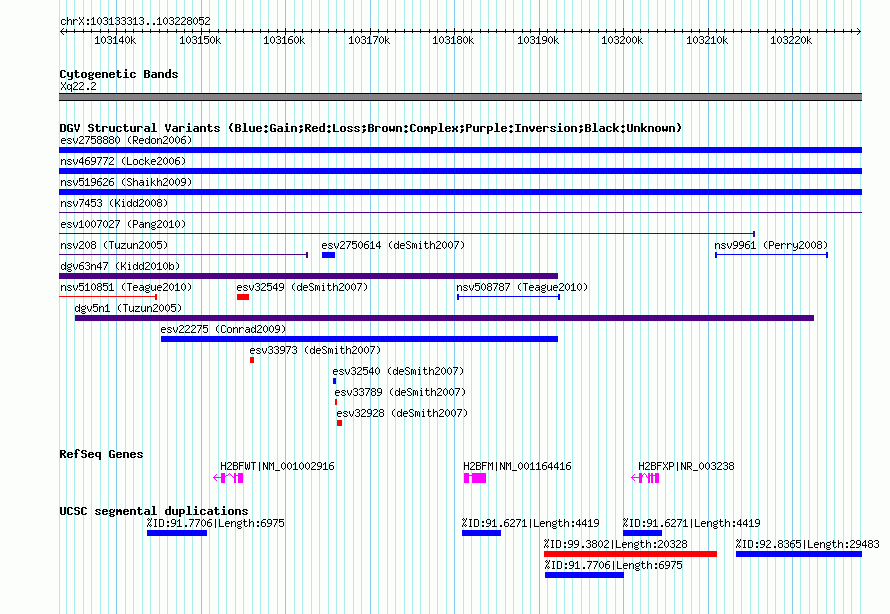
Task: Click the %ID:92.8365|Length:29483 label text
Action: click(x=807, y=544)
